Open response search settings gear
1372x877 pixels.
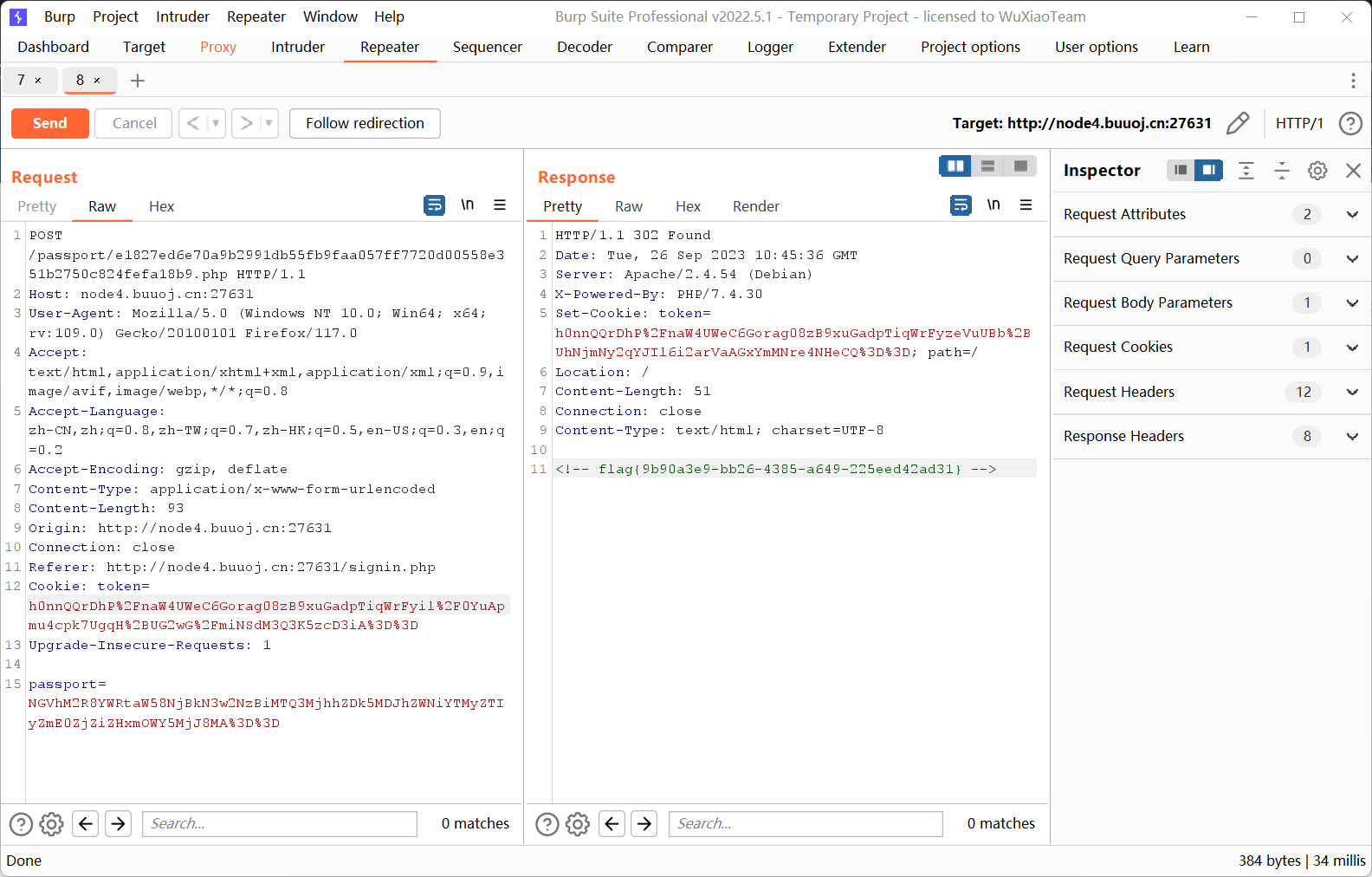pos(578,823)
